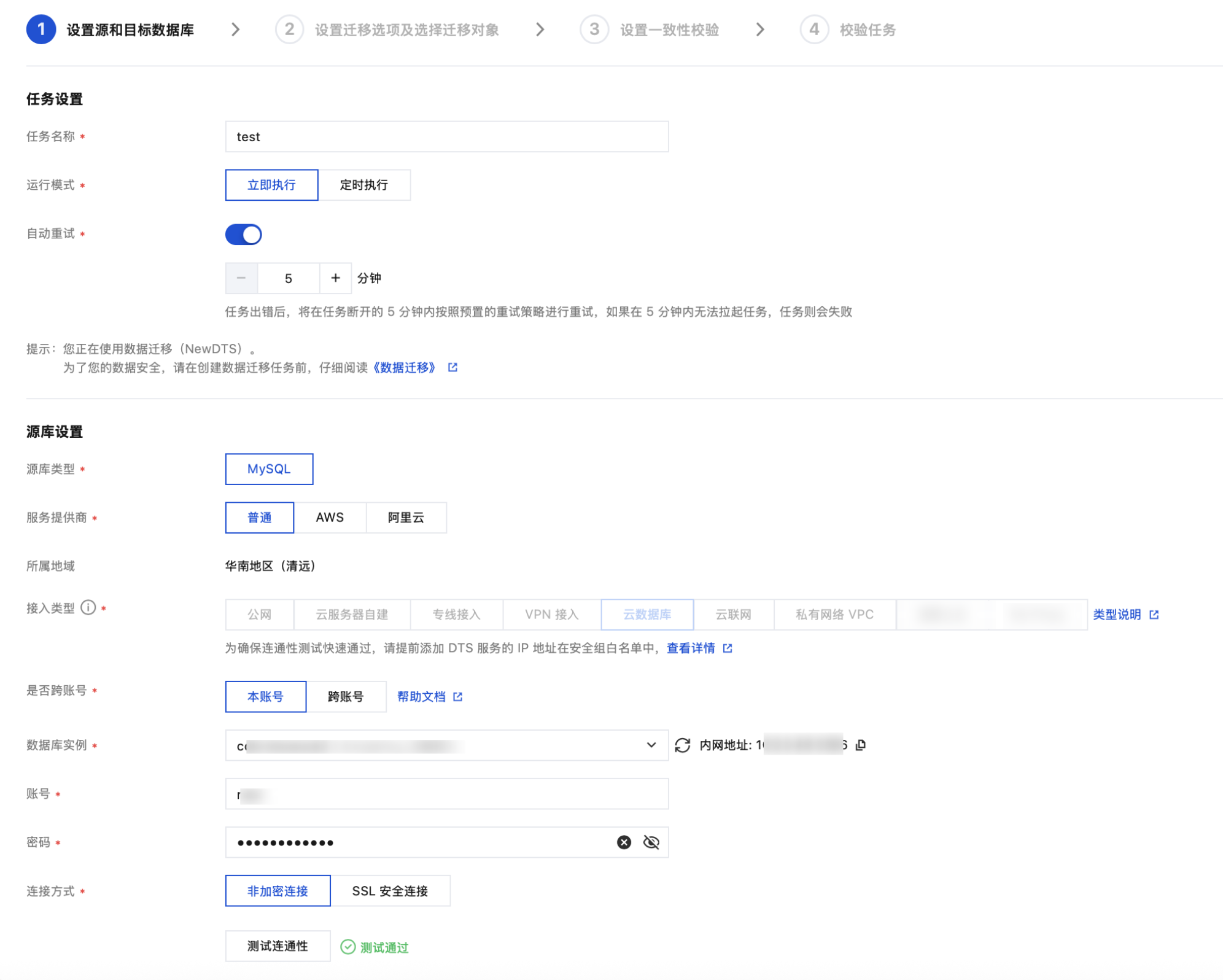Click minus to decrease retry minutes
This screenshot has height=980, width=1223.
241,278
